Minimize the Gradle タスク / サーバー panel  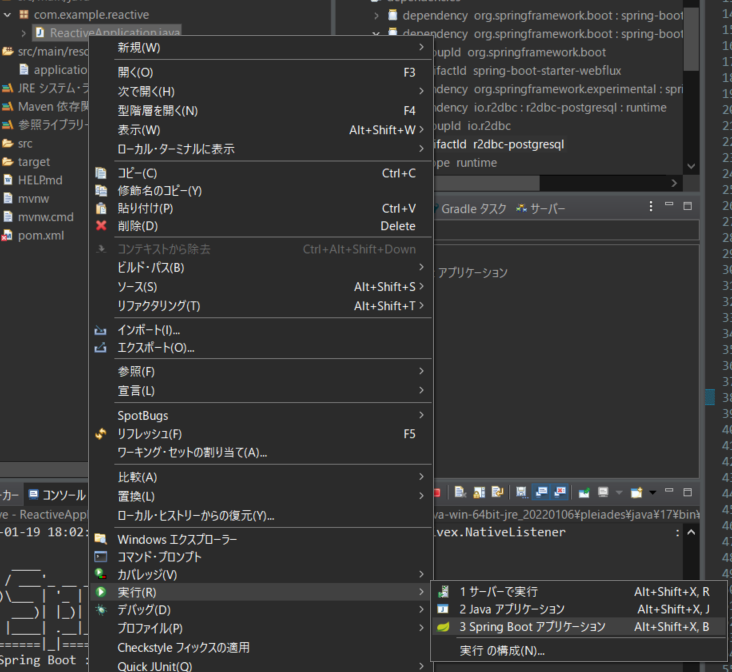pyautogui.click(x=669, y=204)
